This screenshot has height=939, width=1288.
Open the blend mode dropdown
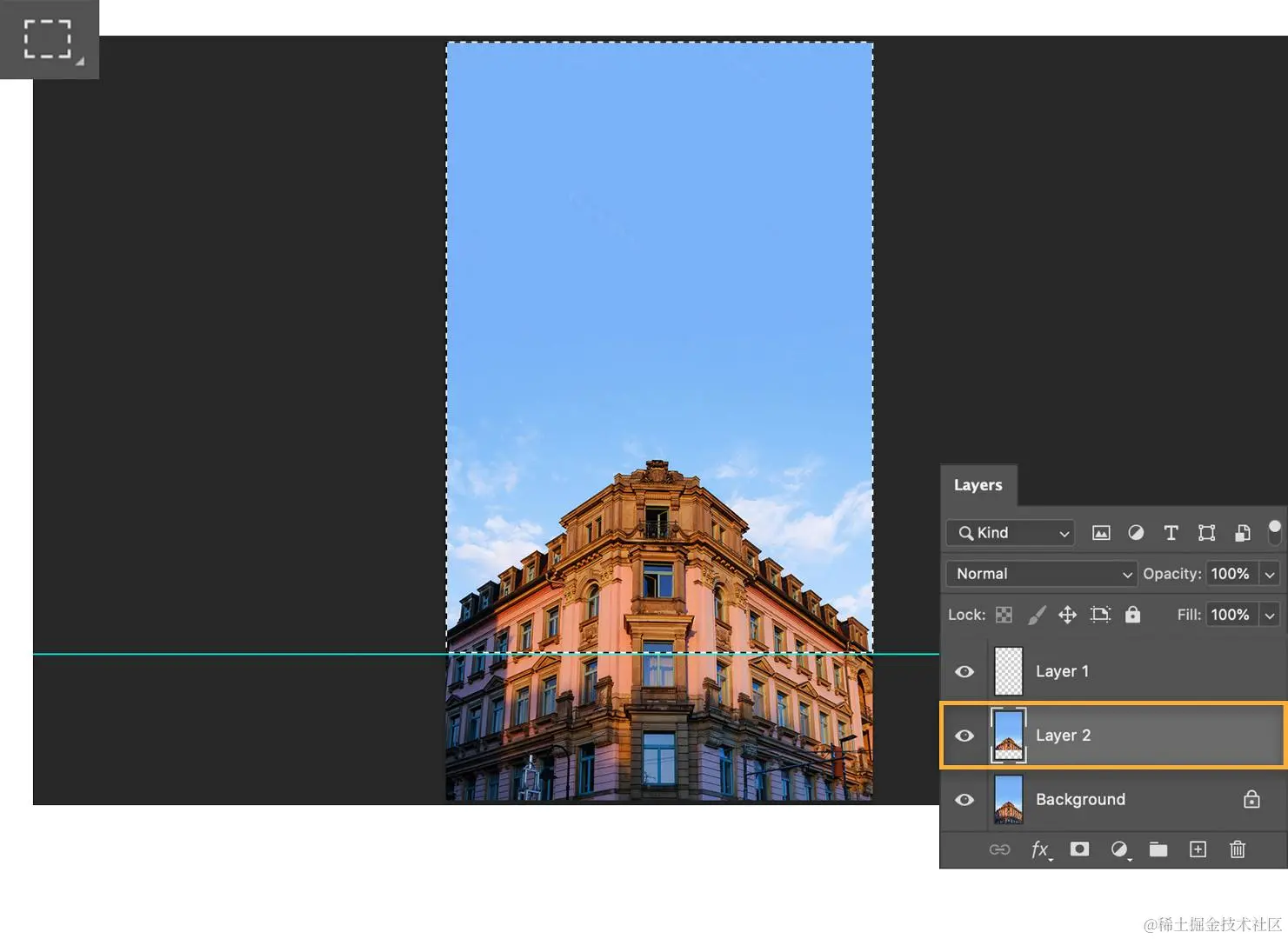pyautogui.click(x=1040, y=574)
